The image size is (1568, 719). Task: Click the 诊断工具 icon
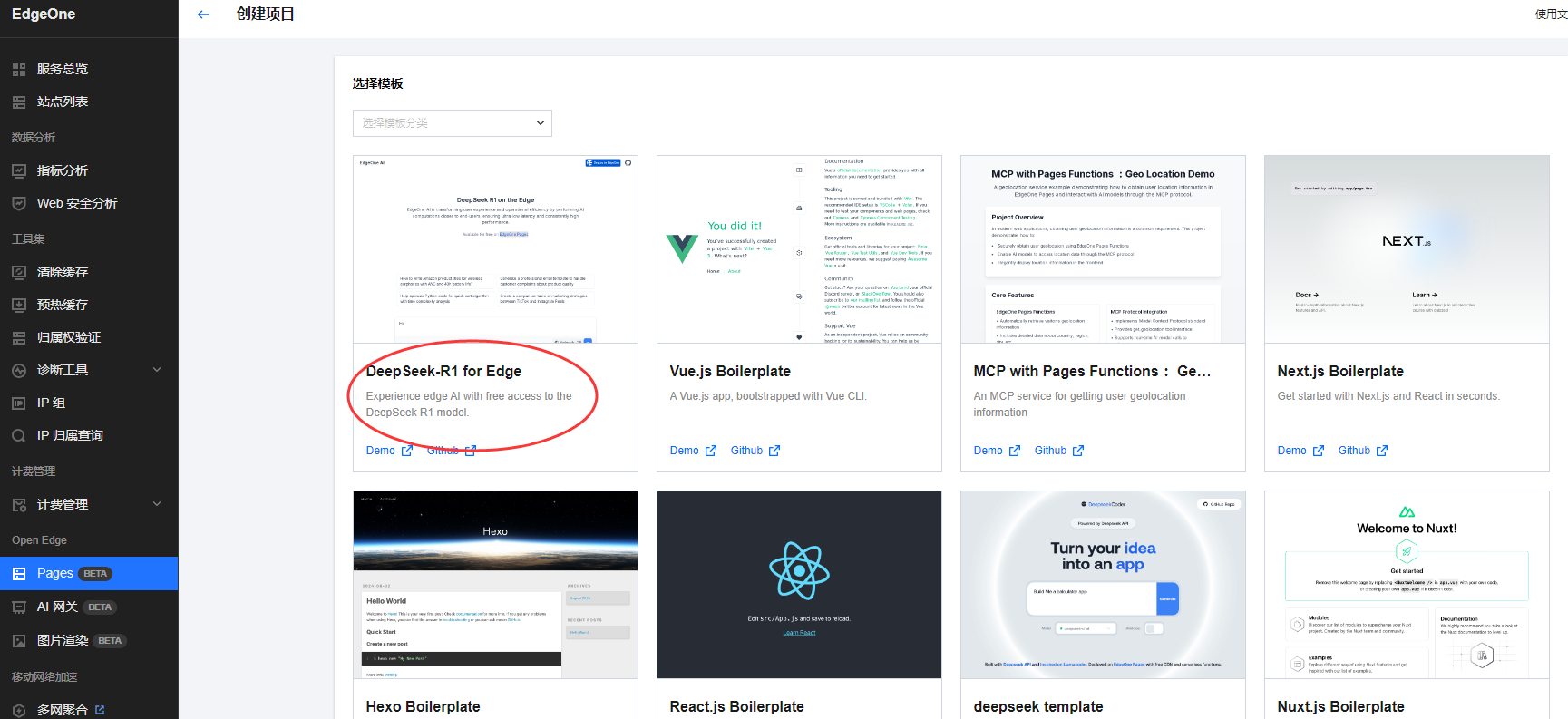(19, 370)
